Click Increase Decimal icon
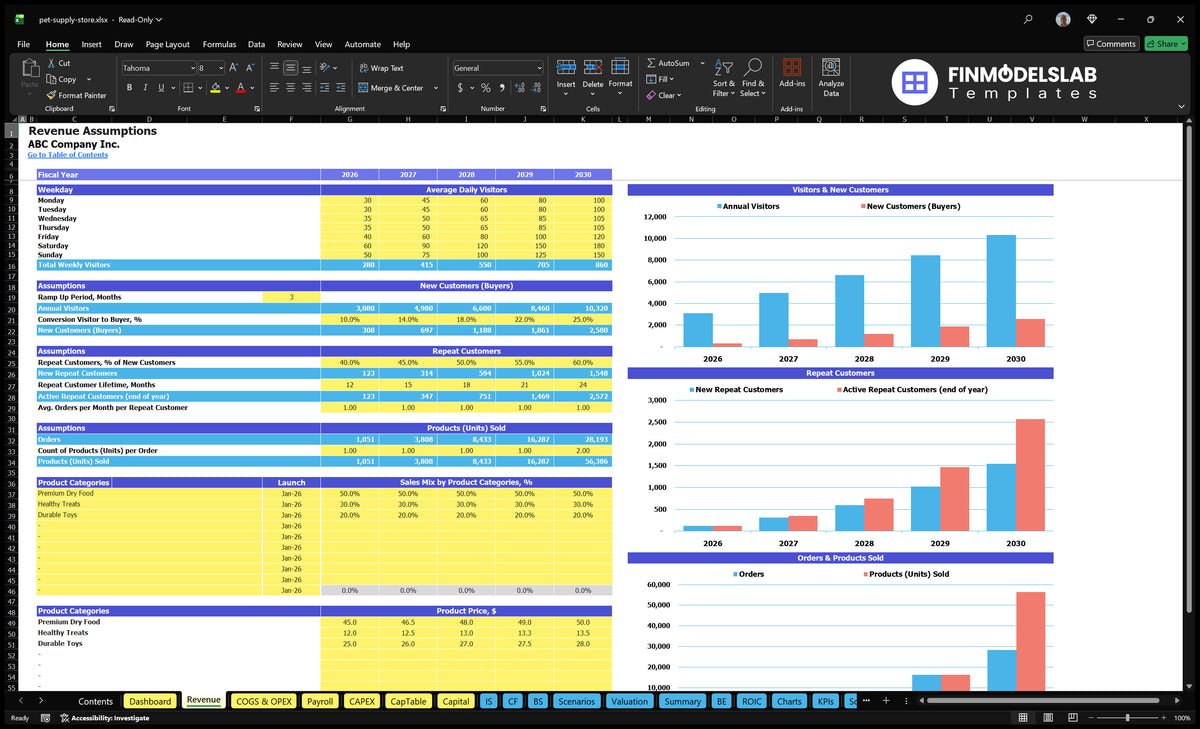1200x729 pixels. [x=520, y=88]
